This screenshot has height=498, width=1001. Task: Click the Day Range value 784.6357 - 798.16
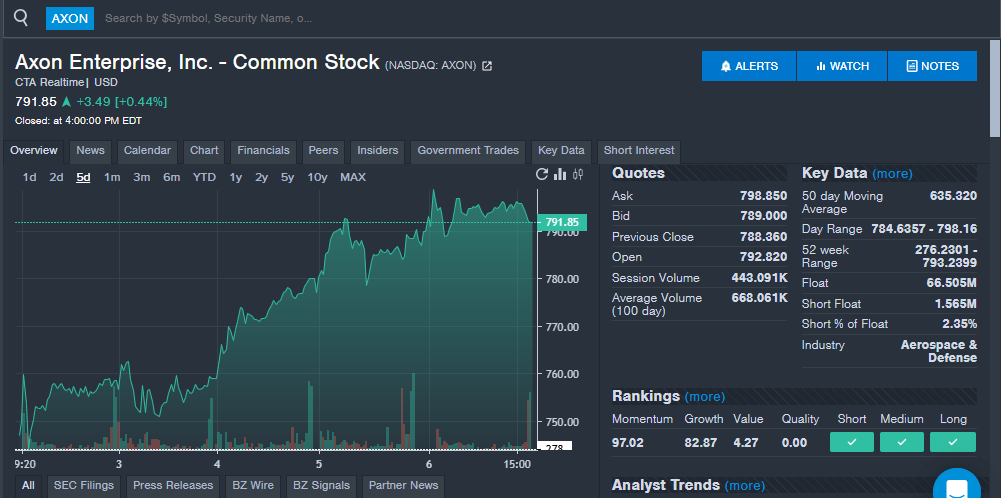point(924,229)
